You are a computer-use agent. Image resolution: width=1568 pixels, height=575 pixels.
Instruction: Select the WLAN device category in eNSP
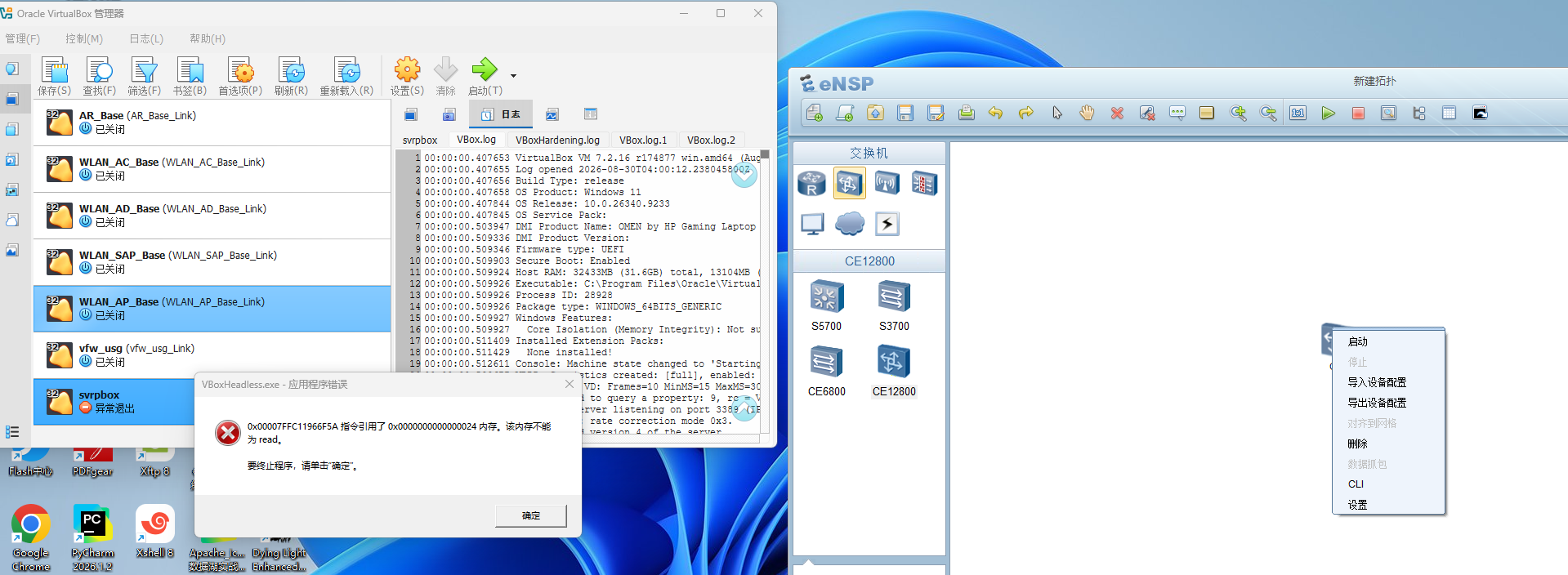[x=887, y=183]
